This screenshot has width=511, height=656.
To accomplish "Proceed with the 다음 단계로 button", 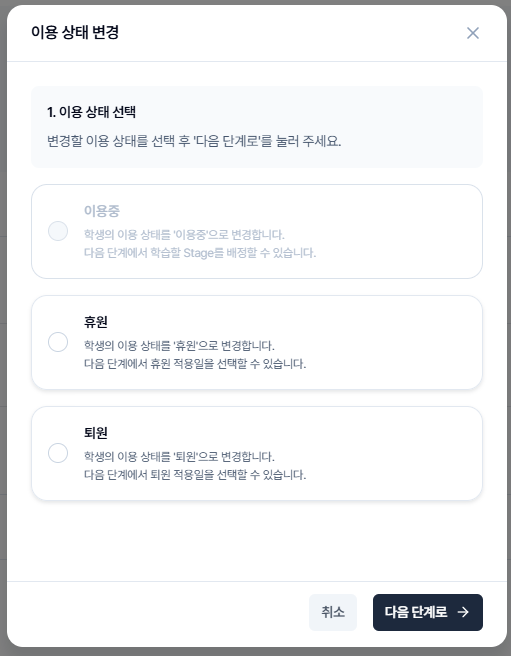I will click(428, 612).
